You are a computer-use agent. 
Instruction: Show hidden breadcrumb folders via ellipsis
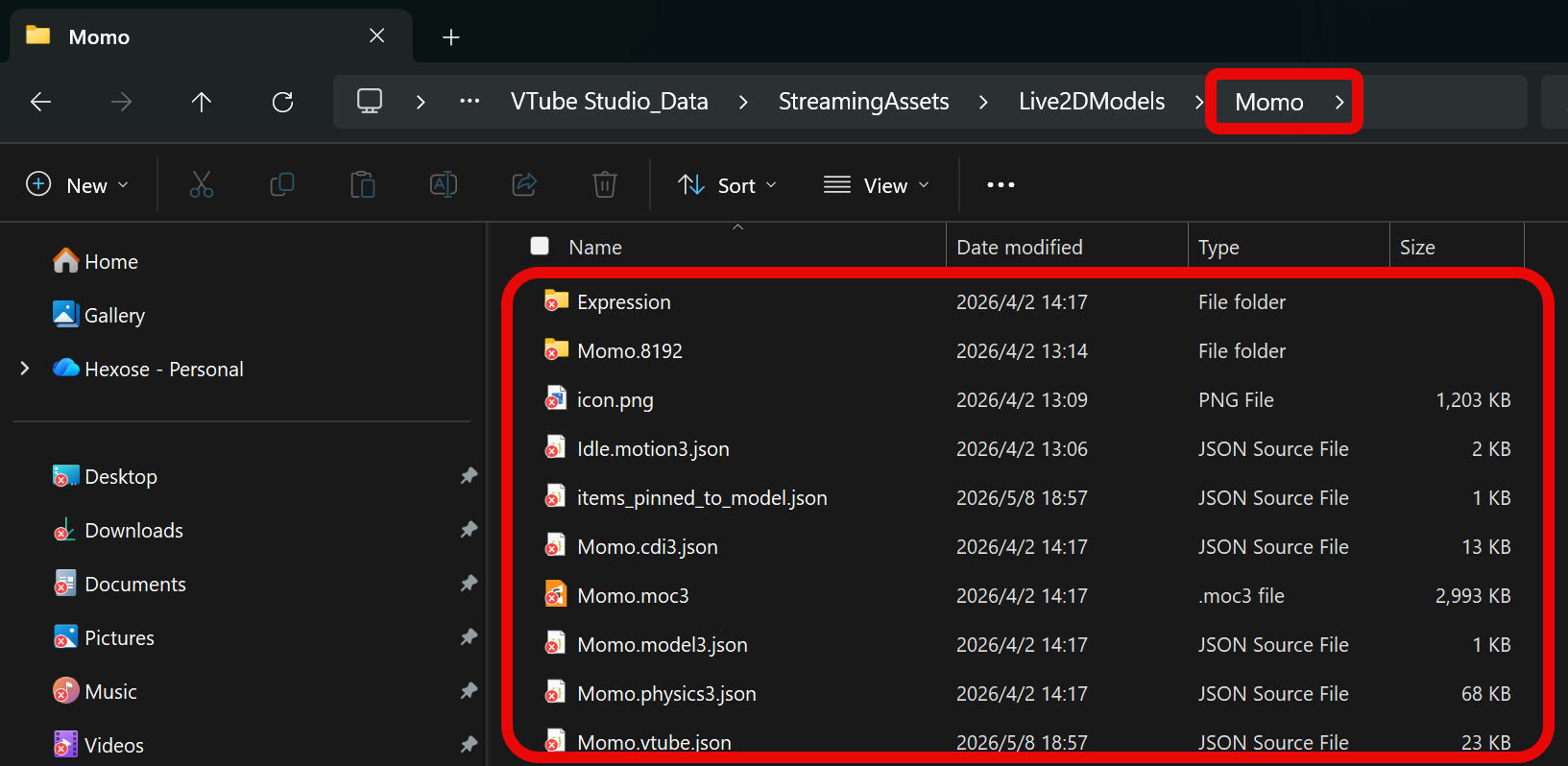click(x=470, y=101)
